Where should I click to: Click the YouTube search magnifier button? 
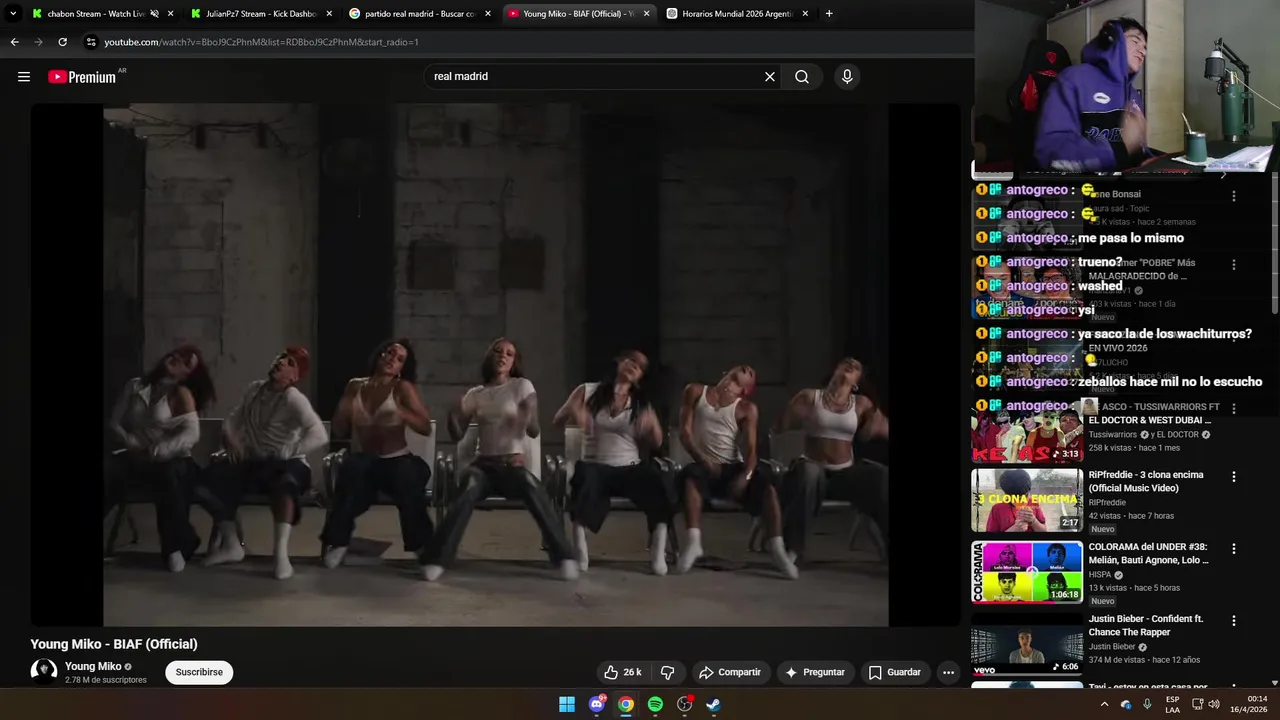click(x=802, y=77)
